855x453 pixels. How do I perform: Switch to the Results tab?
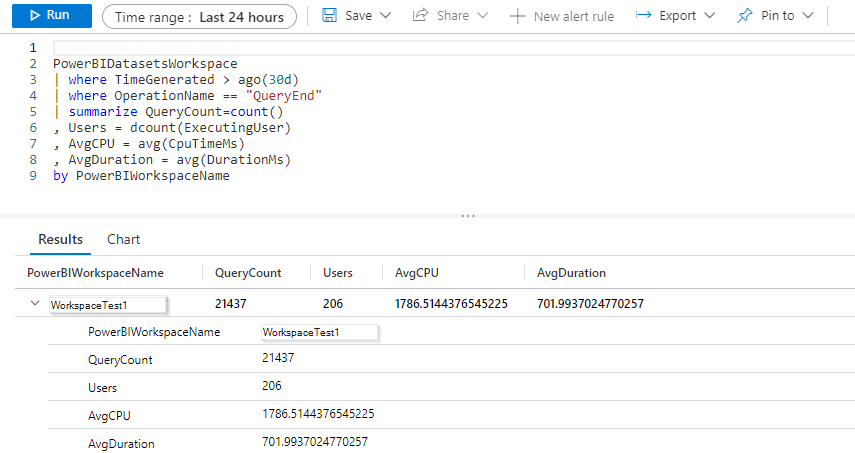pos(61,239)
